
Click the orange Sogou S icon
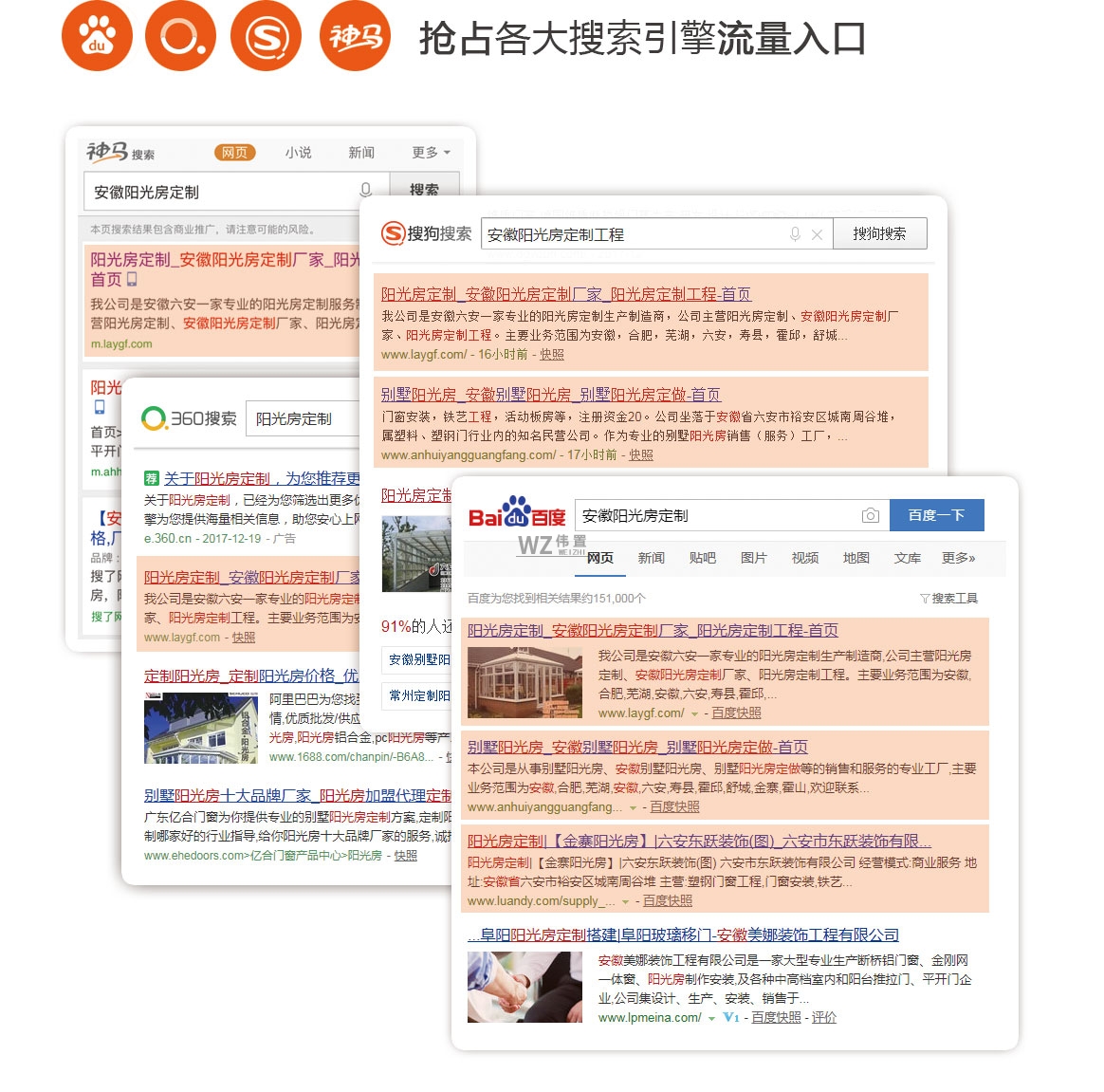point(267,36)
